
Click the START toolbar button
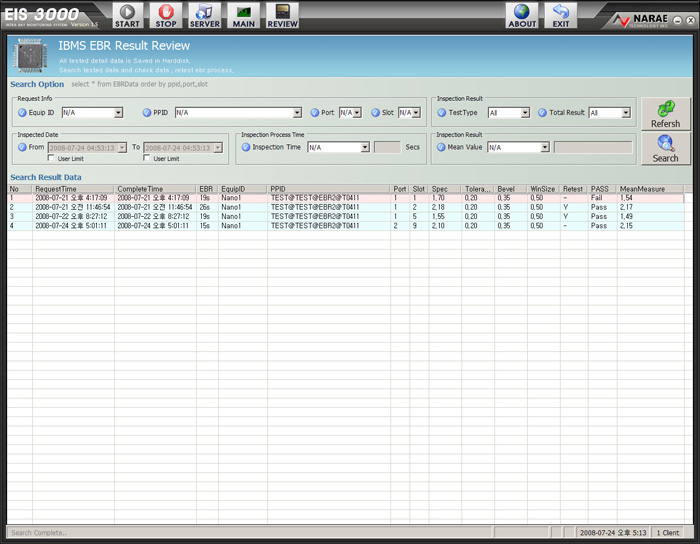[128, 16]
